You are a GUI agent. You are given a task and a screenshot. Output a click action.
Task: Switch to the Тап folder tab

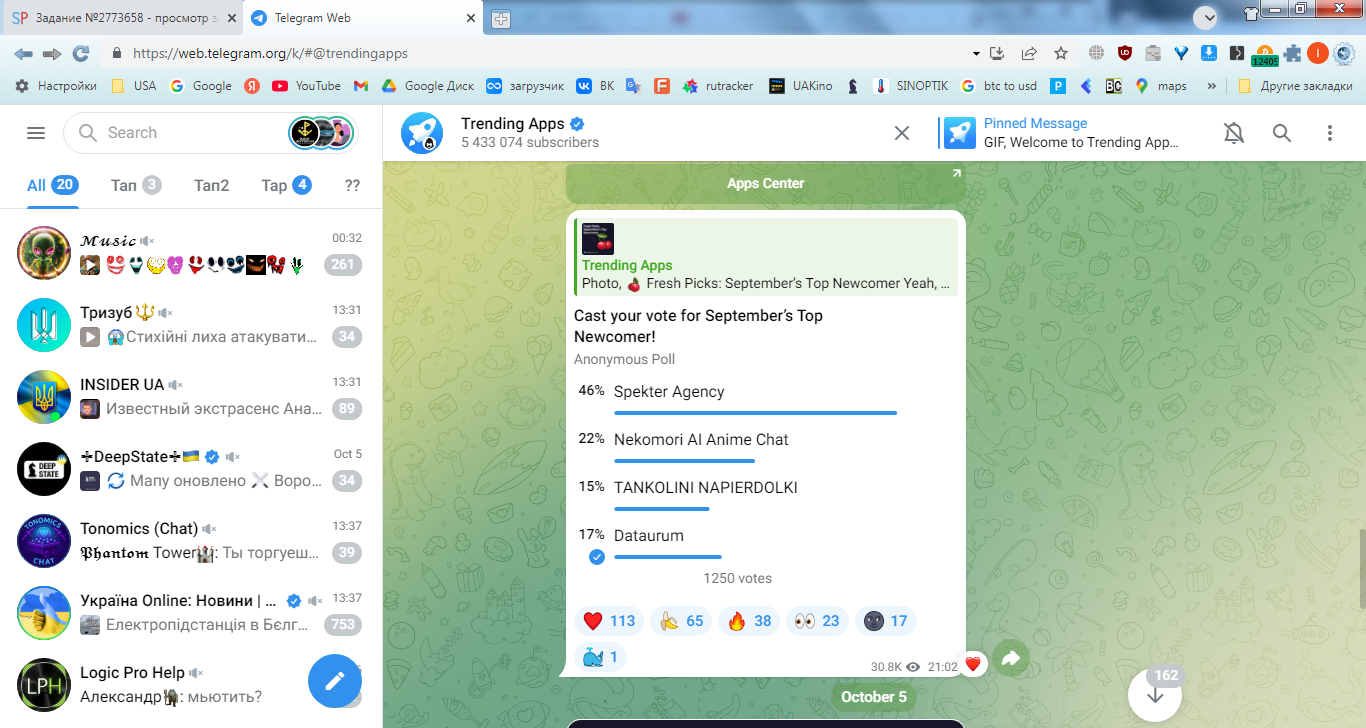pos(136,185)
